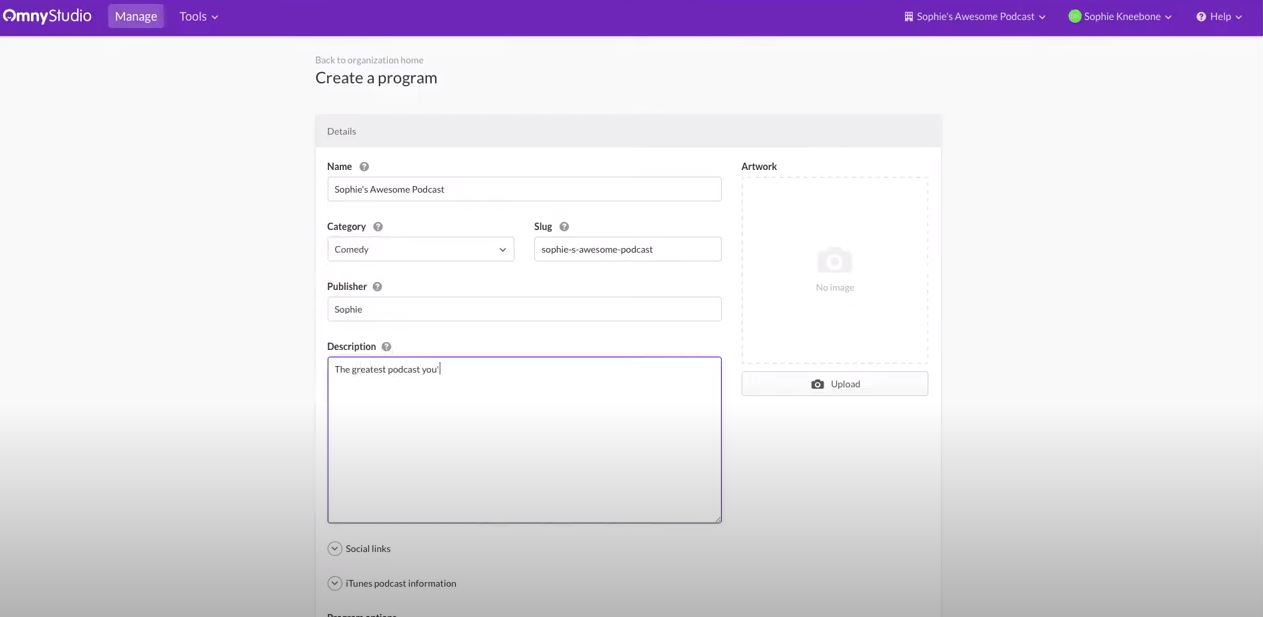Open the Tools dropdown menu
Screen dimensions: 1263x617
pyautogui.click(x=198, y=16)
